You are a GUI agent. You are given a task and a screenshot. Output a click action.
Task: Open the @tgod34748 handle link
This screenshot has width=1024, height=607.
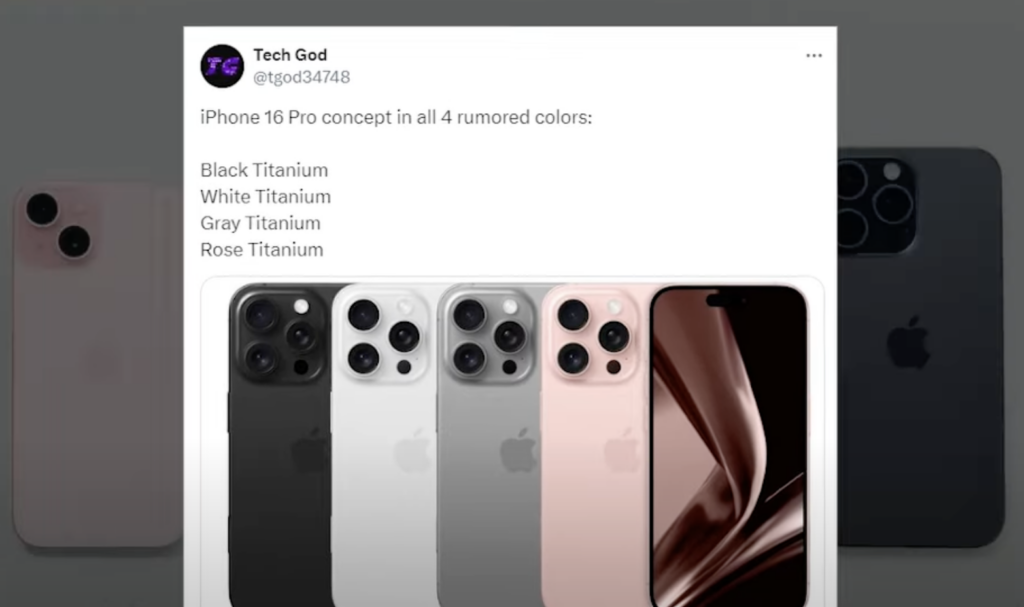(x=301, y=77)
